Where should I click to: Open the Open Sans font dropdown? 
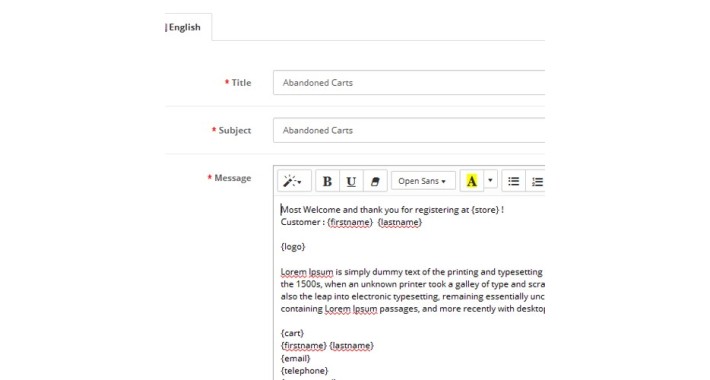click(423, 181)
